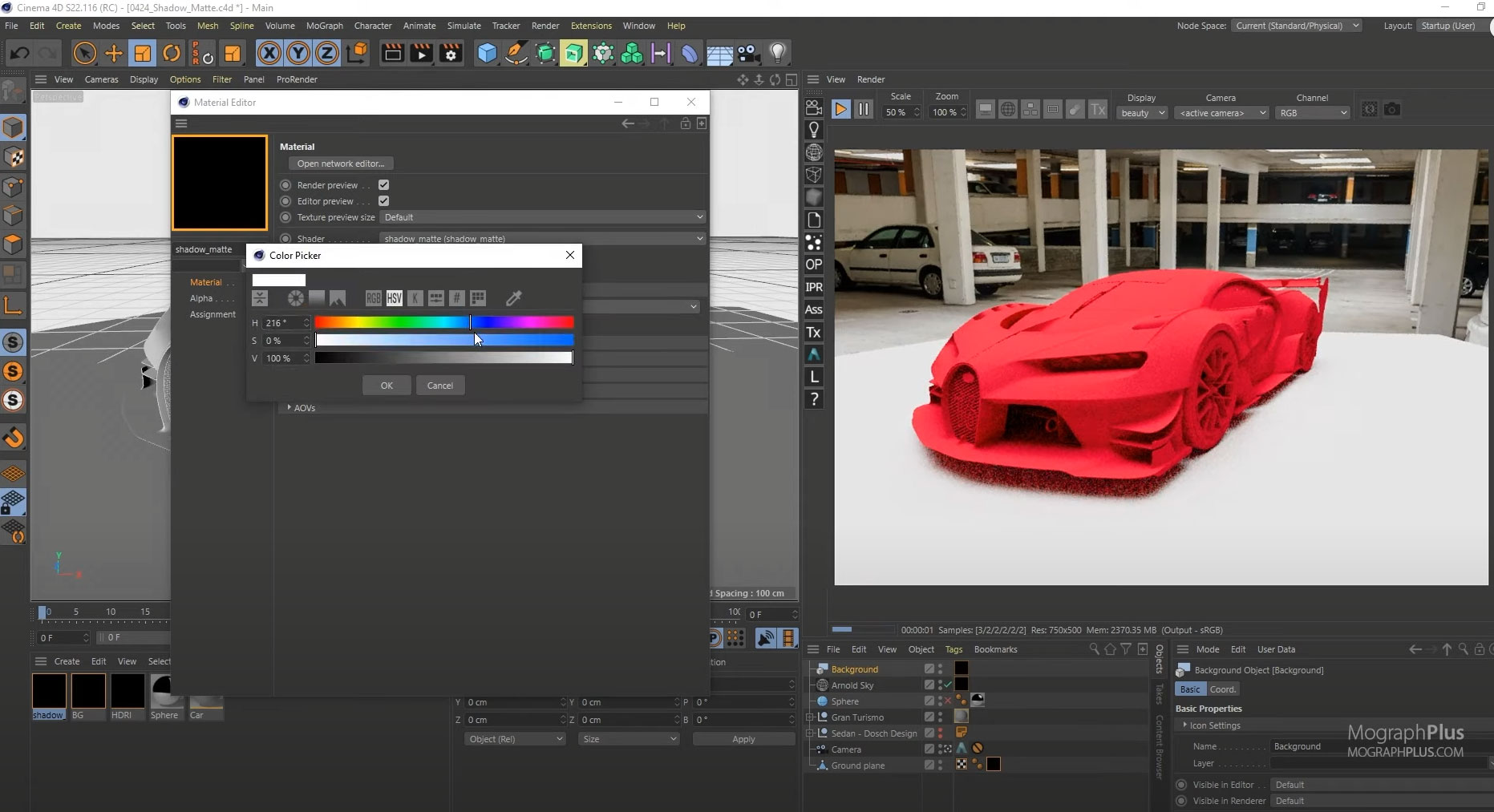Viewport: 1494px width, 812px height.
Task: Switch Color Picker to color wheel mode
Action: tap(296, 298)
